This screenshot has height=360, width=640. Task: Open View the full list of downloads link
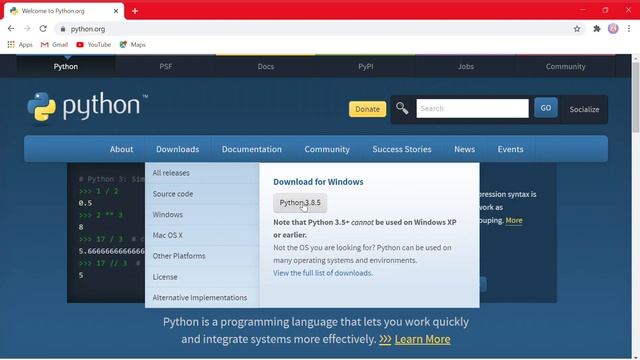(323, 273)
